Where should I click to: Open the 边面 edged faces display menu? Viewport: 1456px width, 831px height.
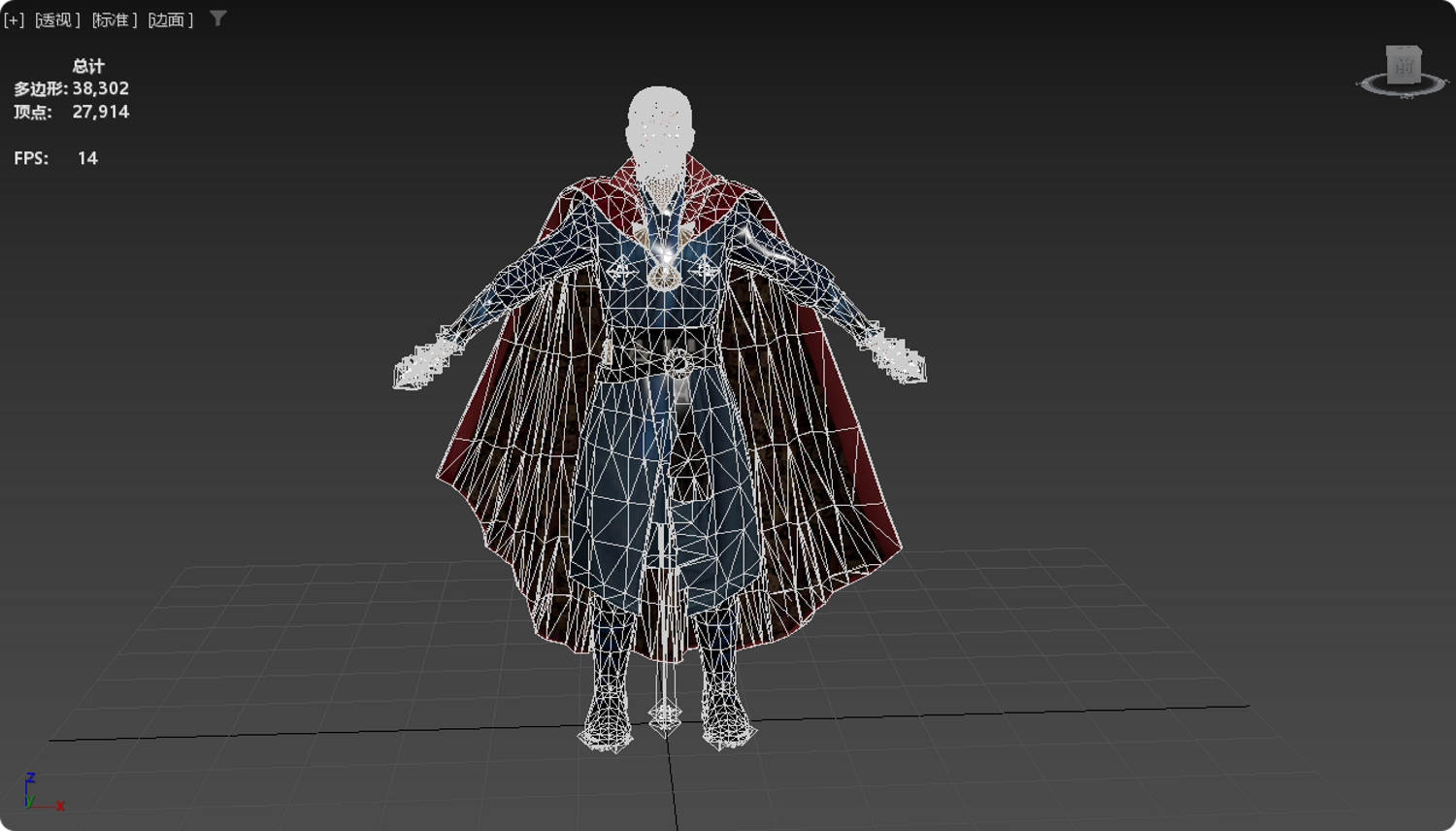(171, 19)
